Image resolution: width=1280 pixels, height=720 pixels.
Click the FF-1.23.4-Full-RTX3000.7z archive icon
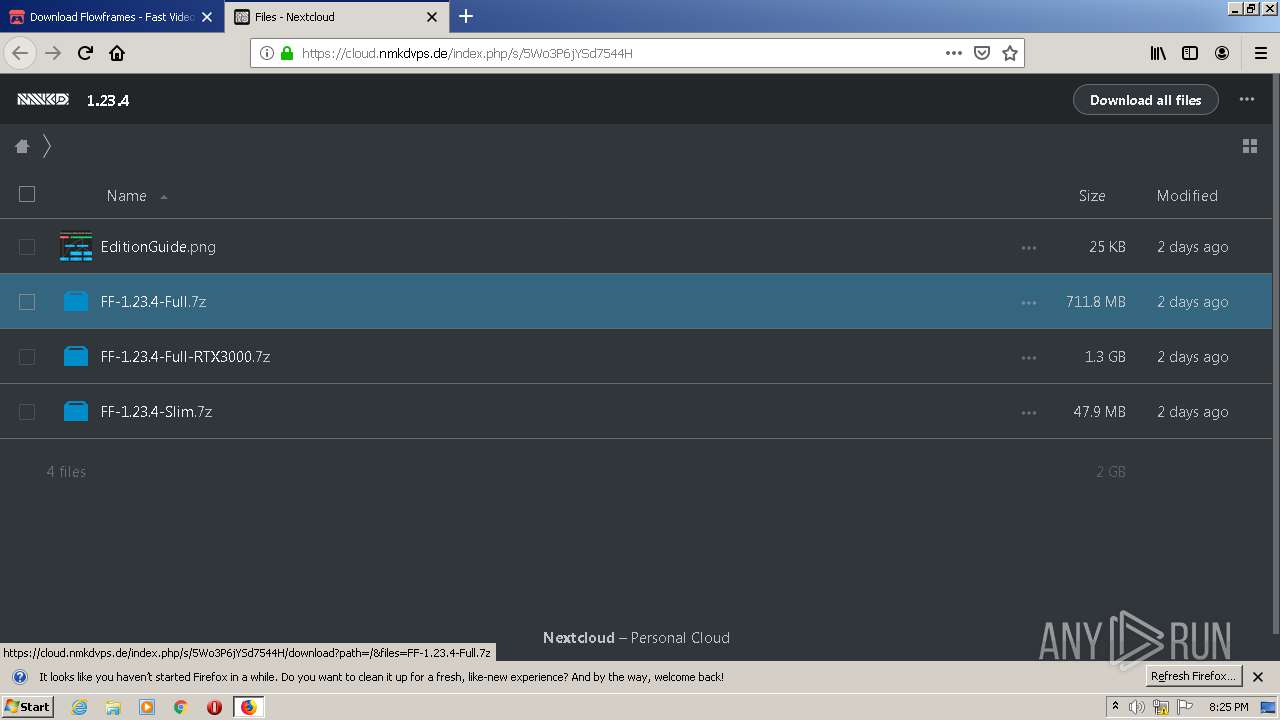coord(76,356)
